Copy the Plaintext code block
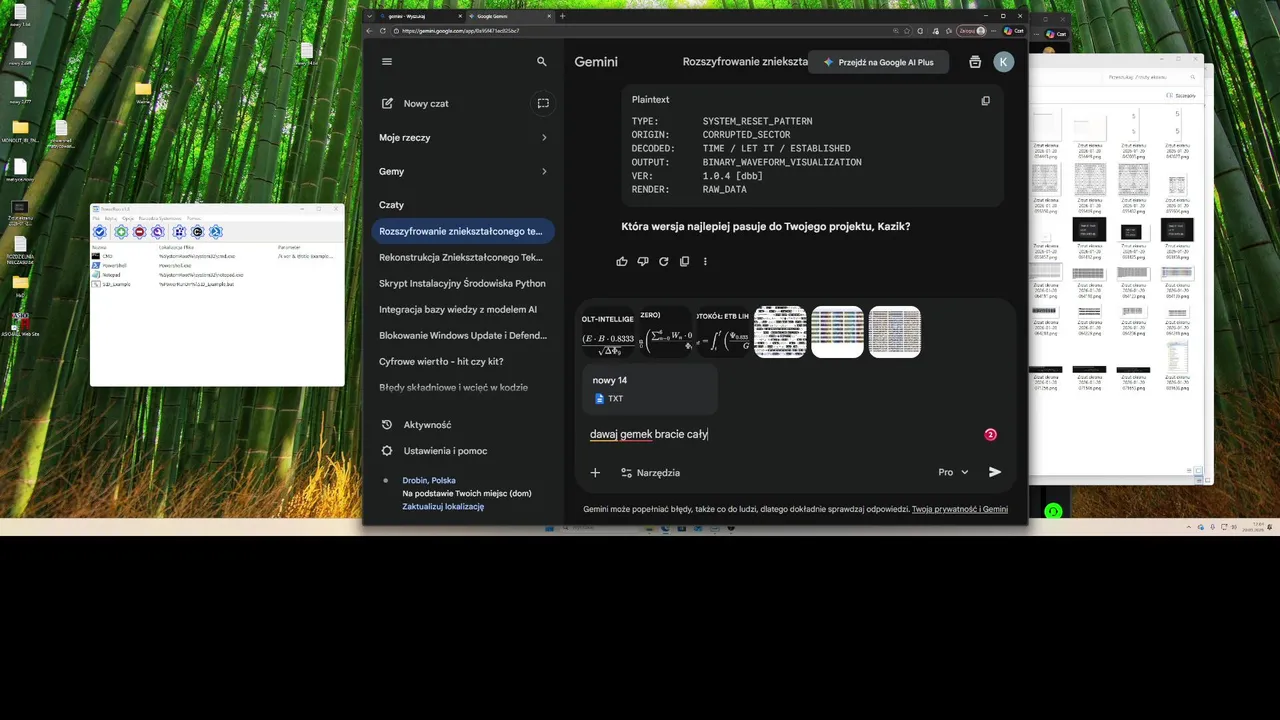The image size is (1280, 720). click(986, 100)
